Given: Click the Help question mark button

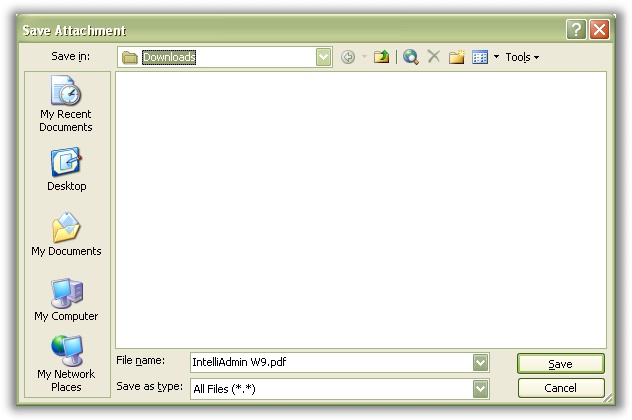Looking at the screenshot, I should [x=576, y=30].
